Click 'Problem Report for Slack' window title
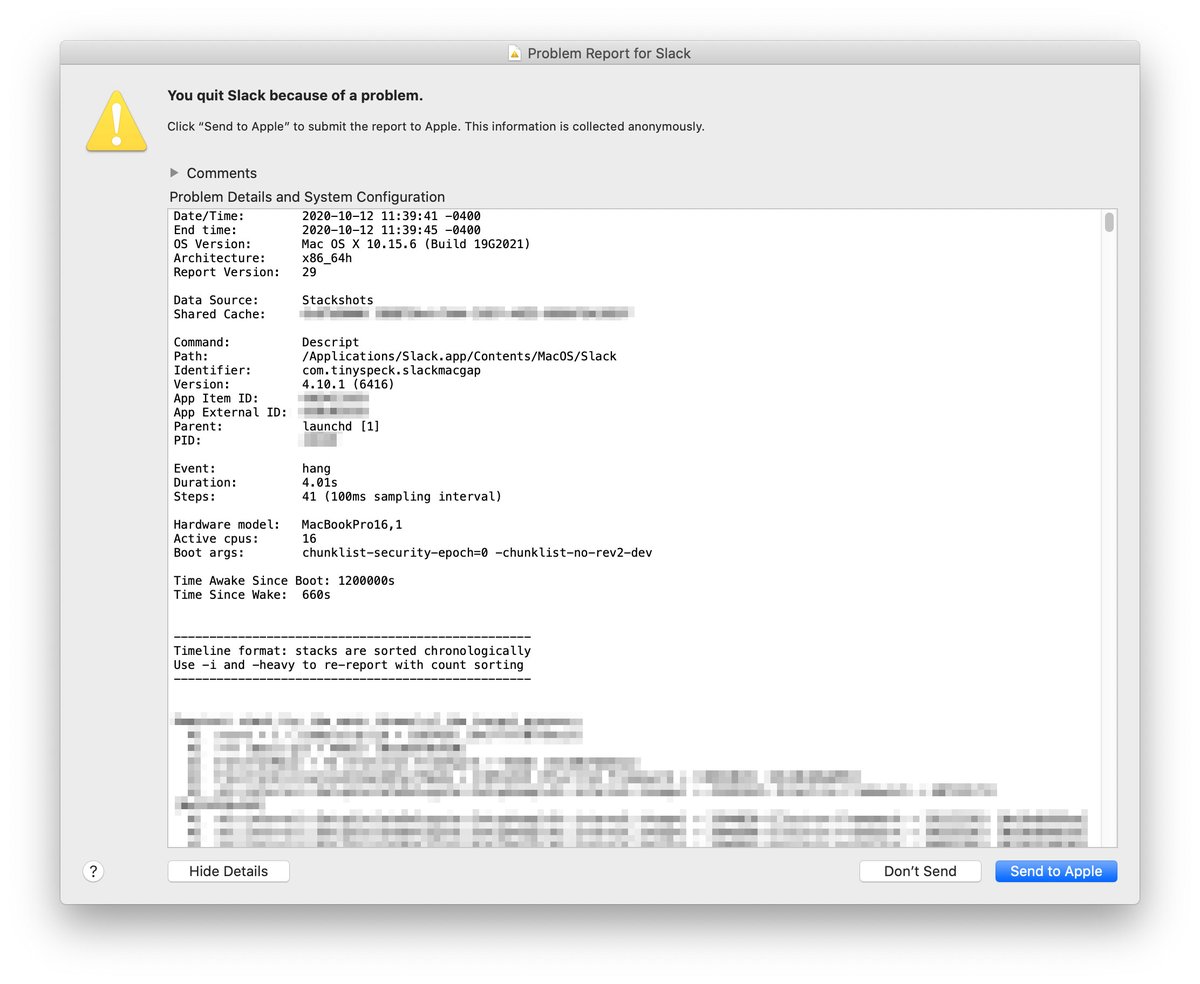Screen dimensions: 1200x984 click(609, 53)
